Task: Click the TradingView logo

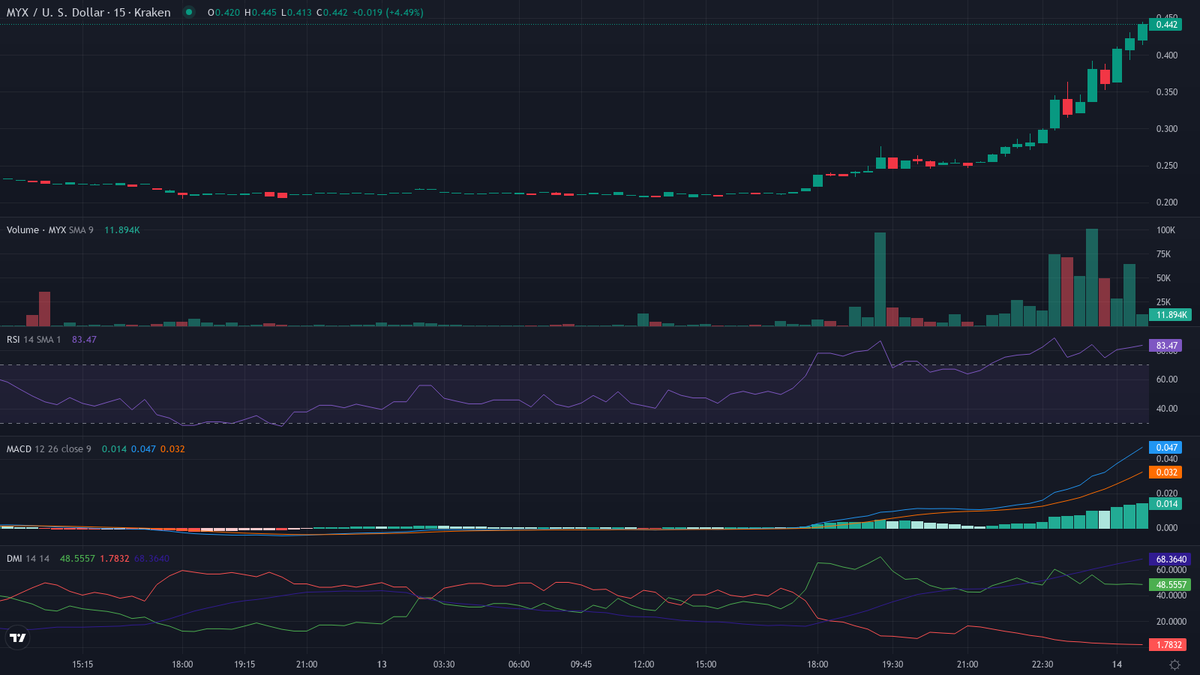Action: [x=17, y=637]
